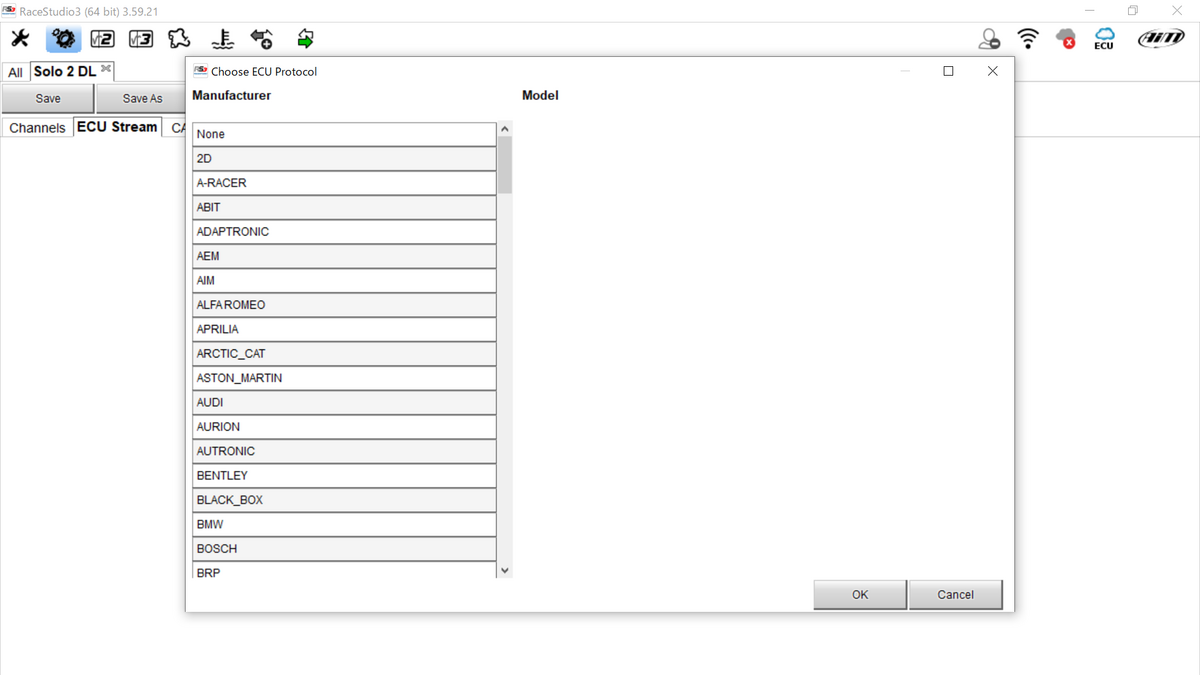Viewport: 1200px width, 675px height.
Task: Select the ECU Stream tab
Action: tap(117, 127)
